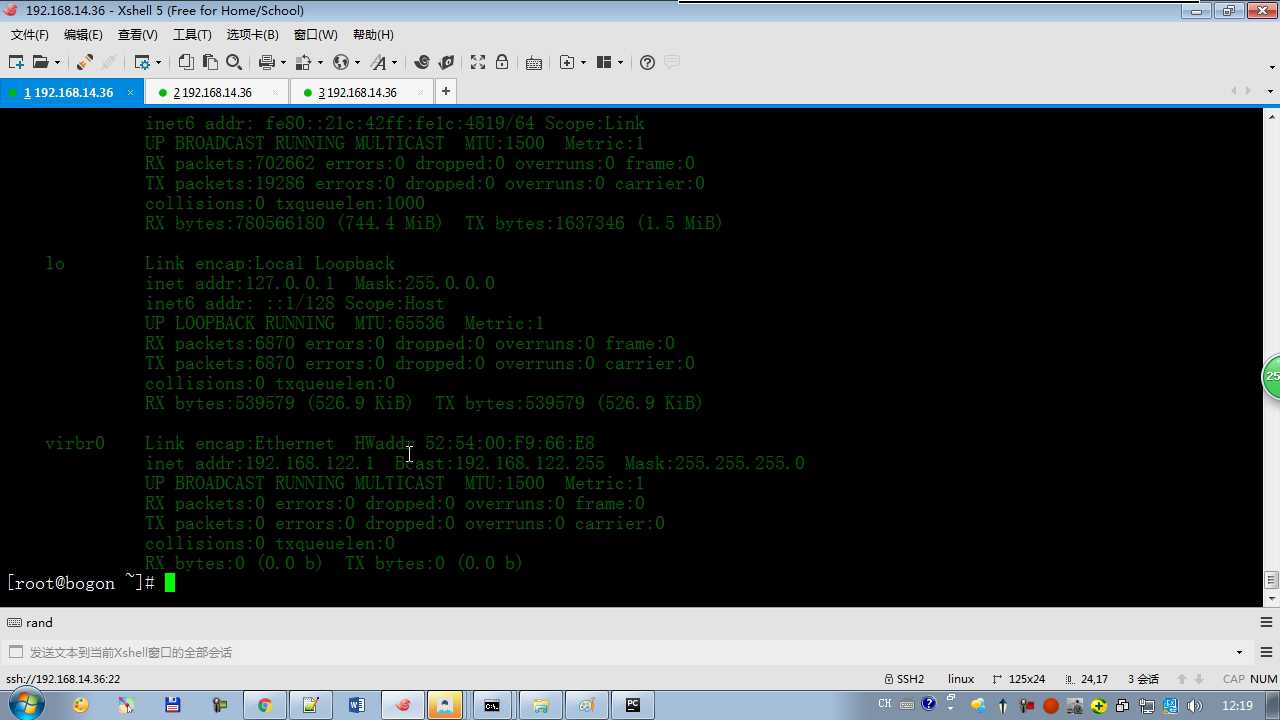Open the Command Prompt taskbar icon

point(492,705)
